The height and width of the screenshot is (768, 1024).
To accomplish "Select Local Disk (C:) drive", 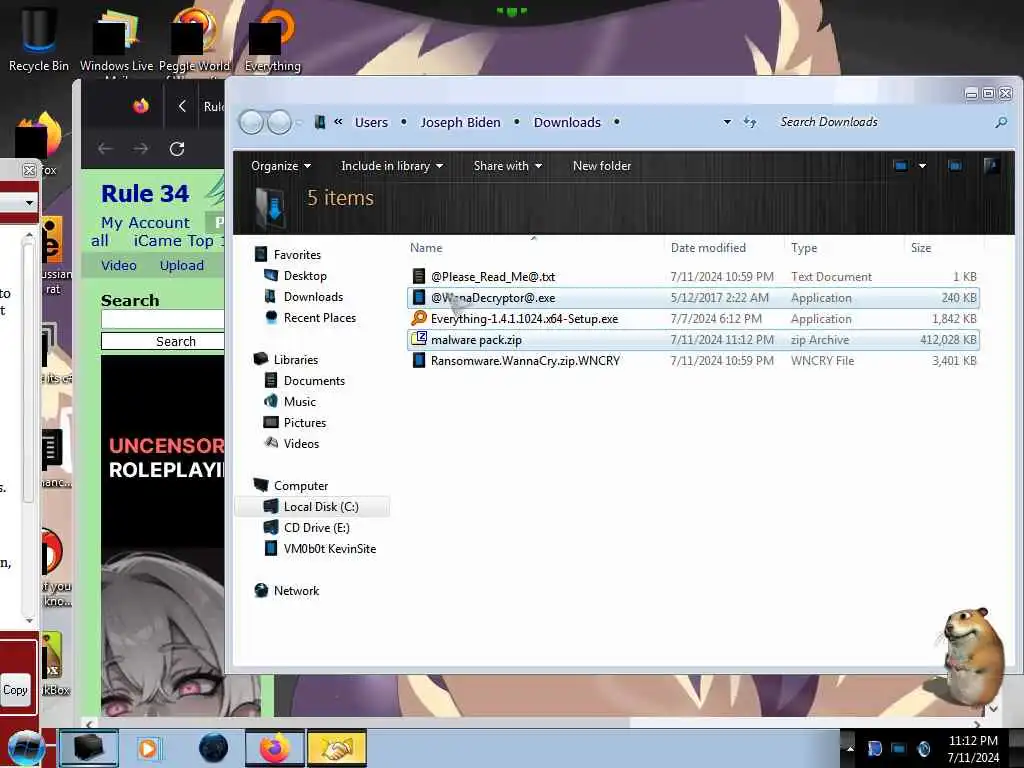I will coord(312,506).
